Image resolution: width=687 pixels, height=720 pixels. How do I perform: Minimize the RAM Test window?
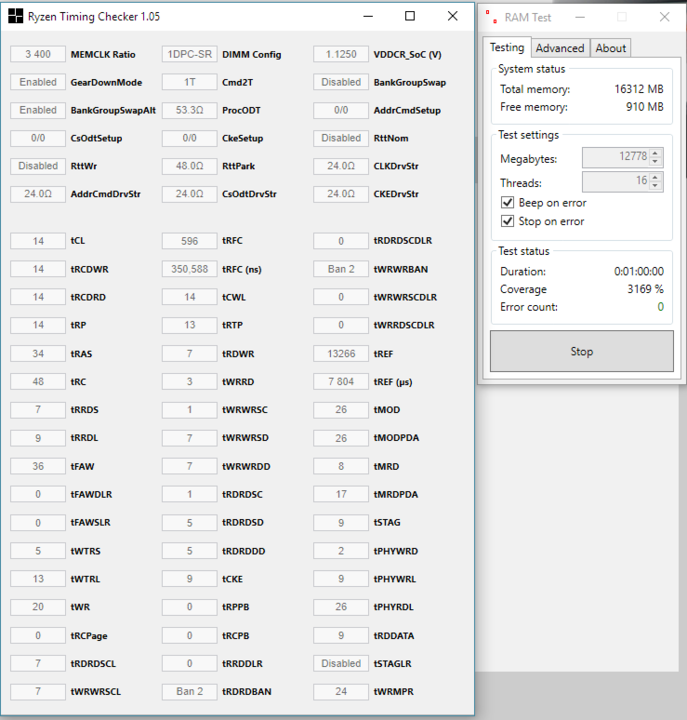(580, 17)
